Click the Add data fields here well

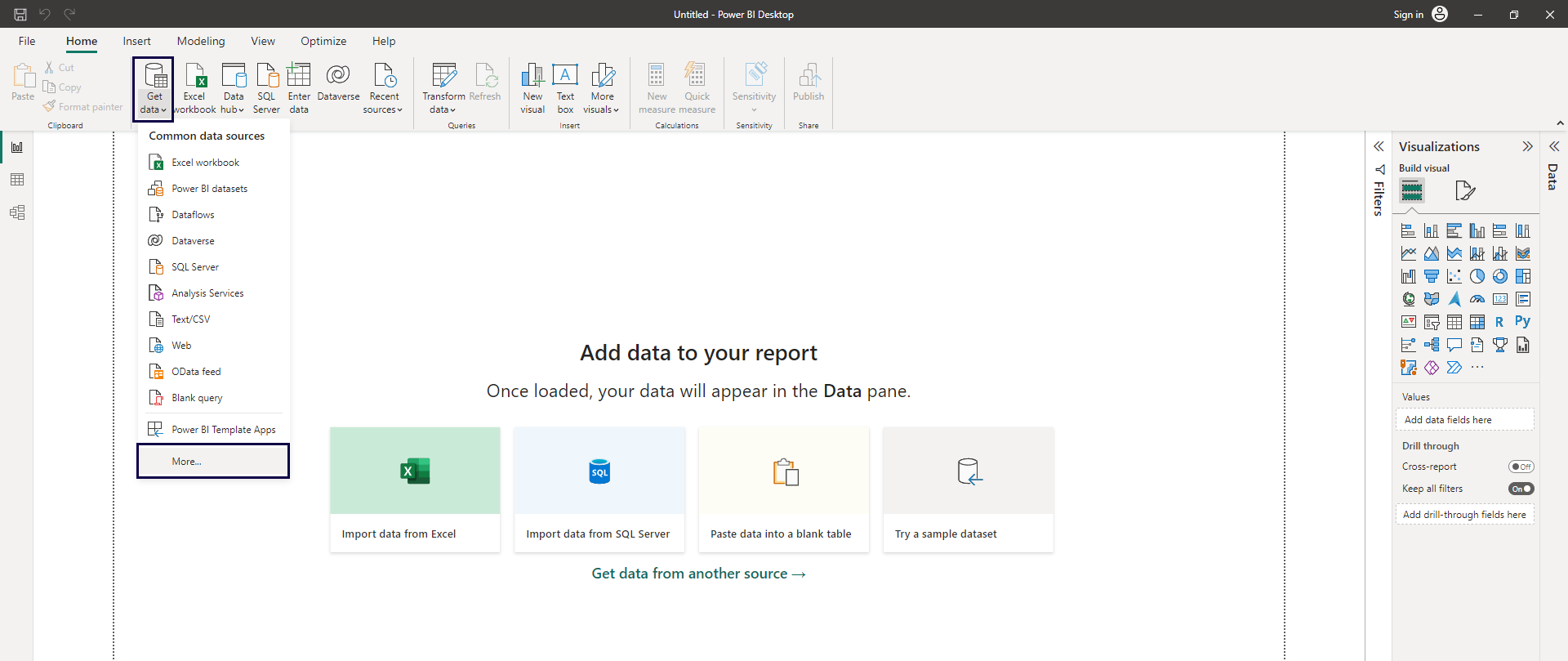[1465, 420]
